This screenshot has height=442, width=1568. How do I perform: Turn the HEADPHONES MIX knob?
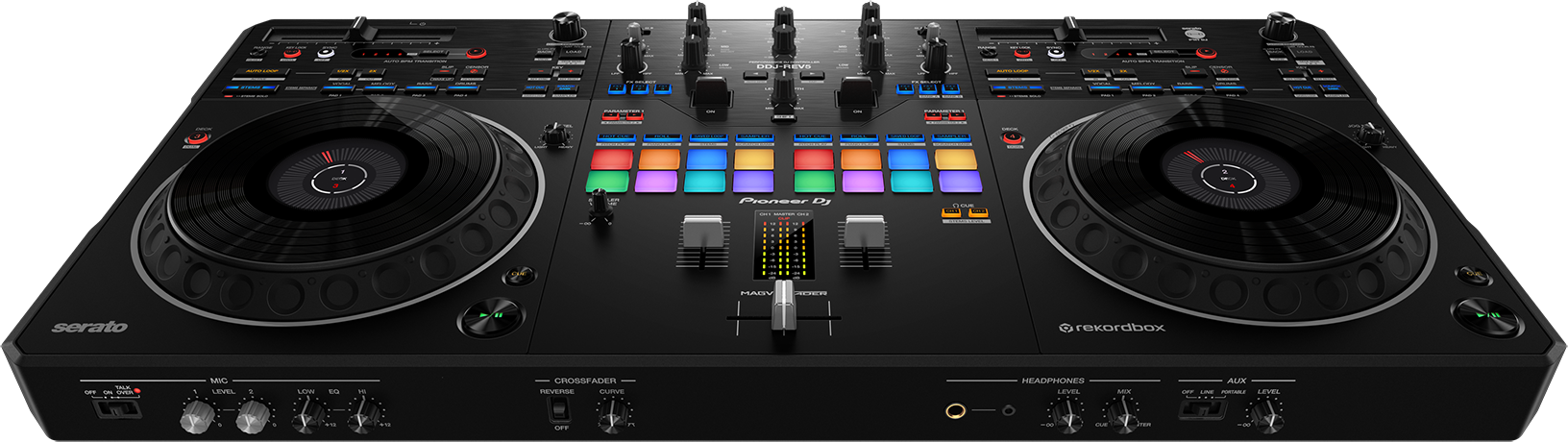(1123, 415)
